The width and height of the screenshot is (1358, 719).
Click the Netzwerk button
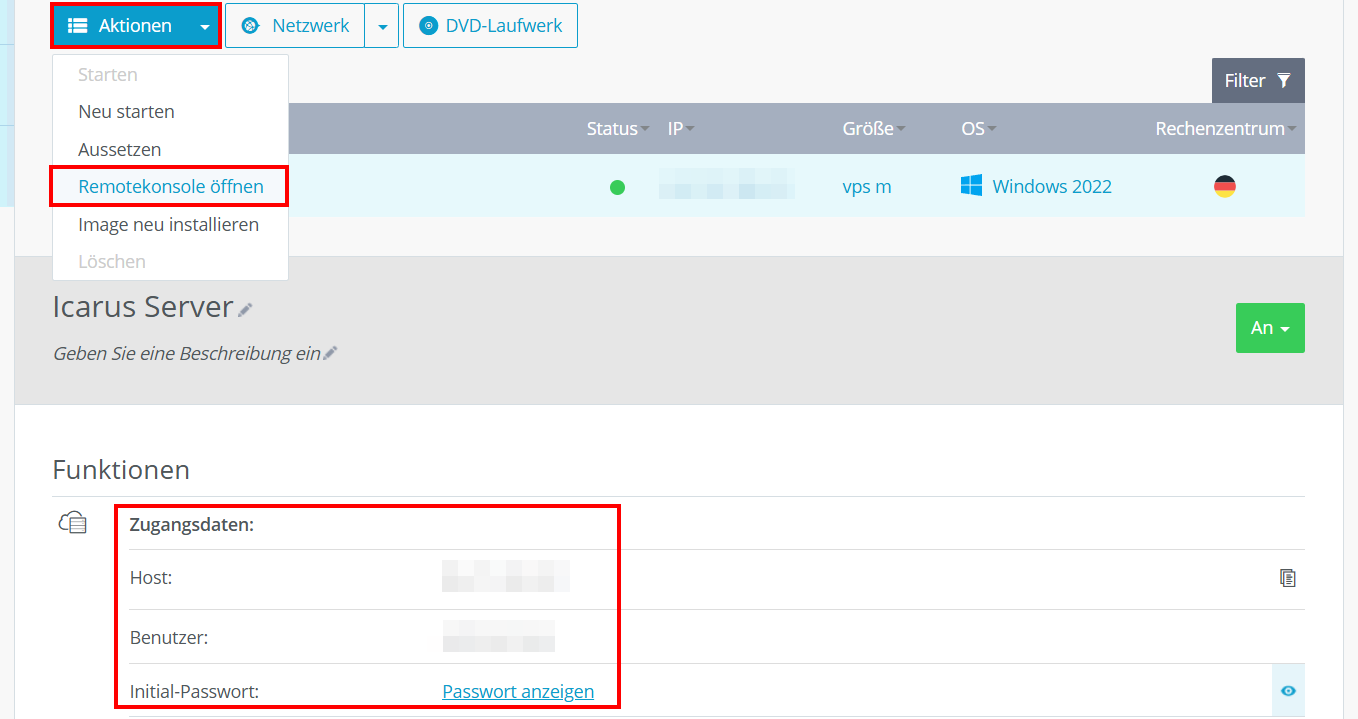(x=295, y=26)
